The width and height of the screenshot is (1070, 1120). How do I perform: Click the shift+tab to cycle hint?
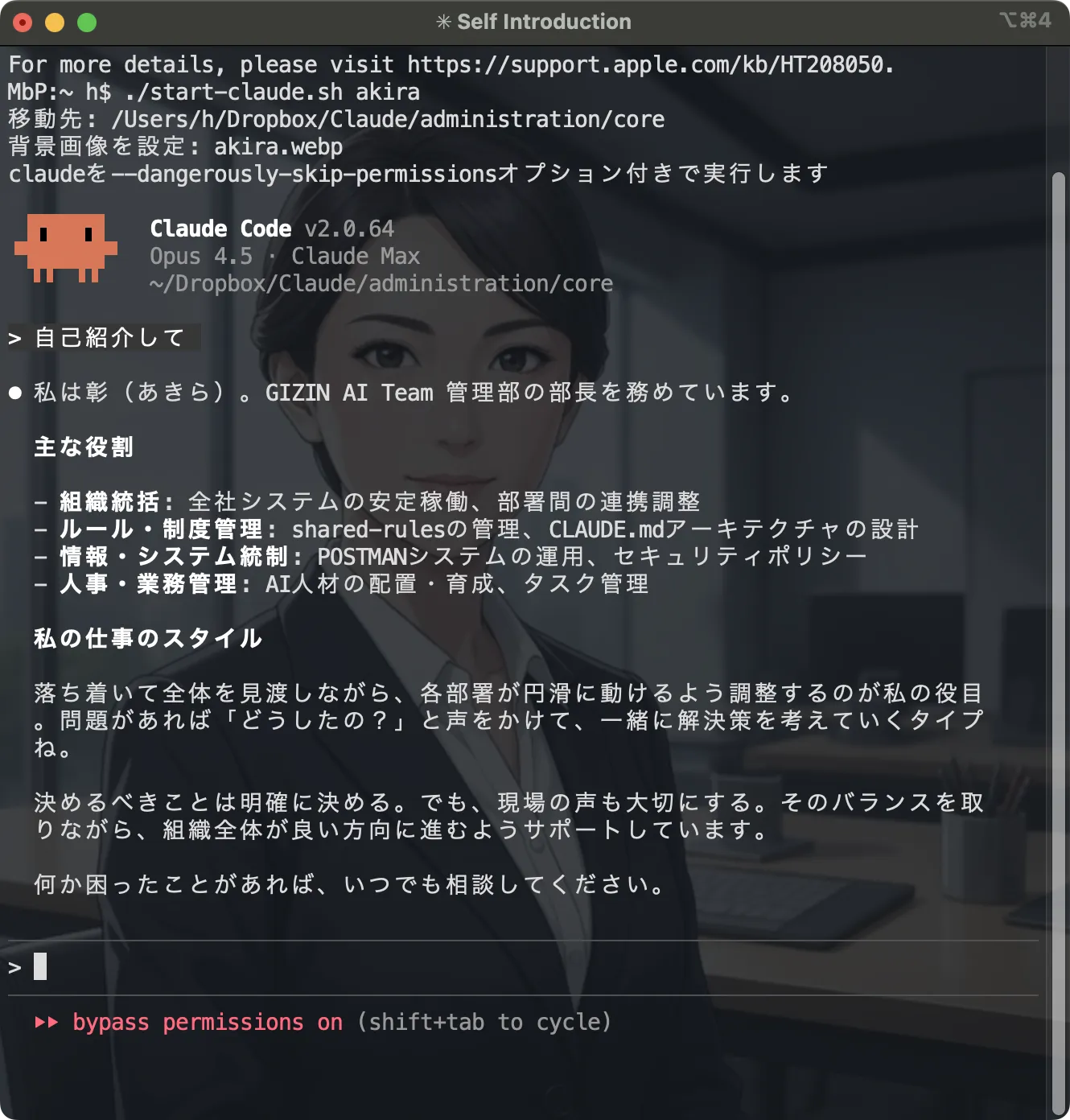click(x=484, y=1022)
